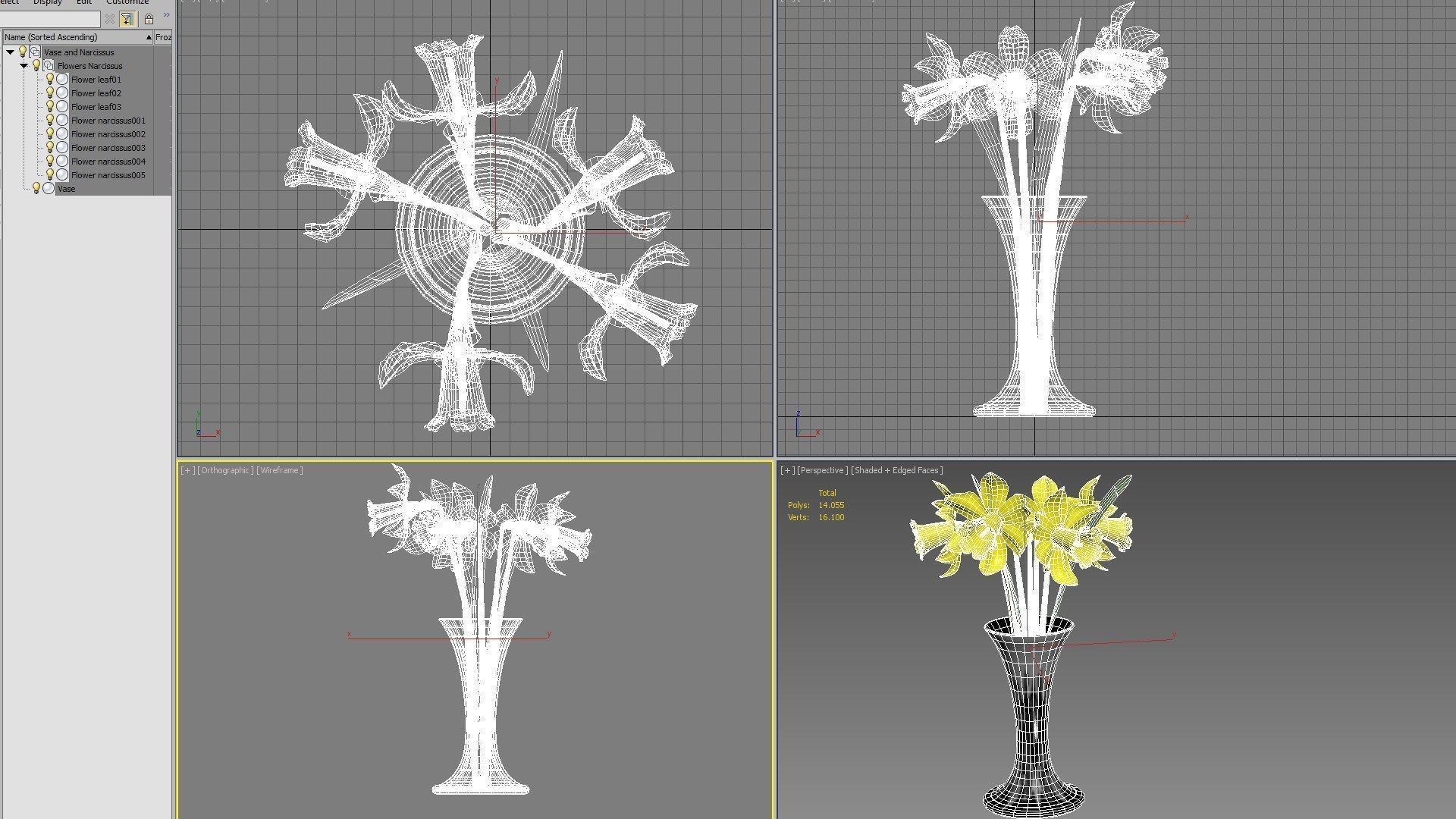Collapse the Flowers Narcissus group
This screenshot has height=819, width=1456.
[x=24, y=66]
